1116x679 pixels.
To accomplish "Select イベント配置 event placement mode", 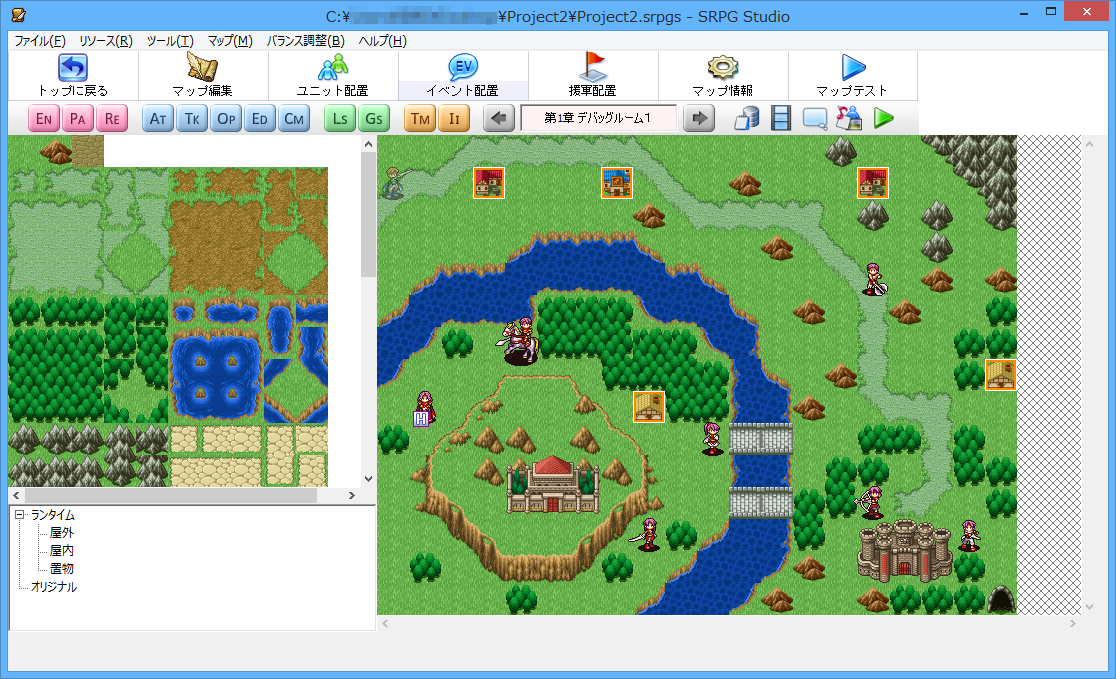I will pyautogui.click(x=463, y=75).
